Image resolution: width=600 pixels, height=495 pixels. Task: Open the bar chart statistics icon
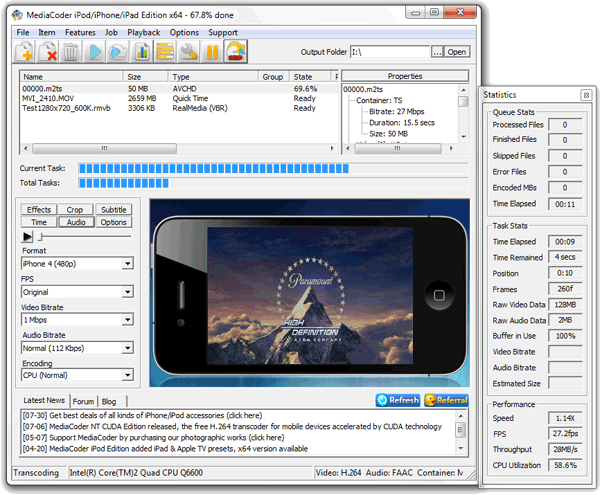(x=142, y=51)
